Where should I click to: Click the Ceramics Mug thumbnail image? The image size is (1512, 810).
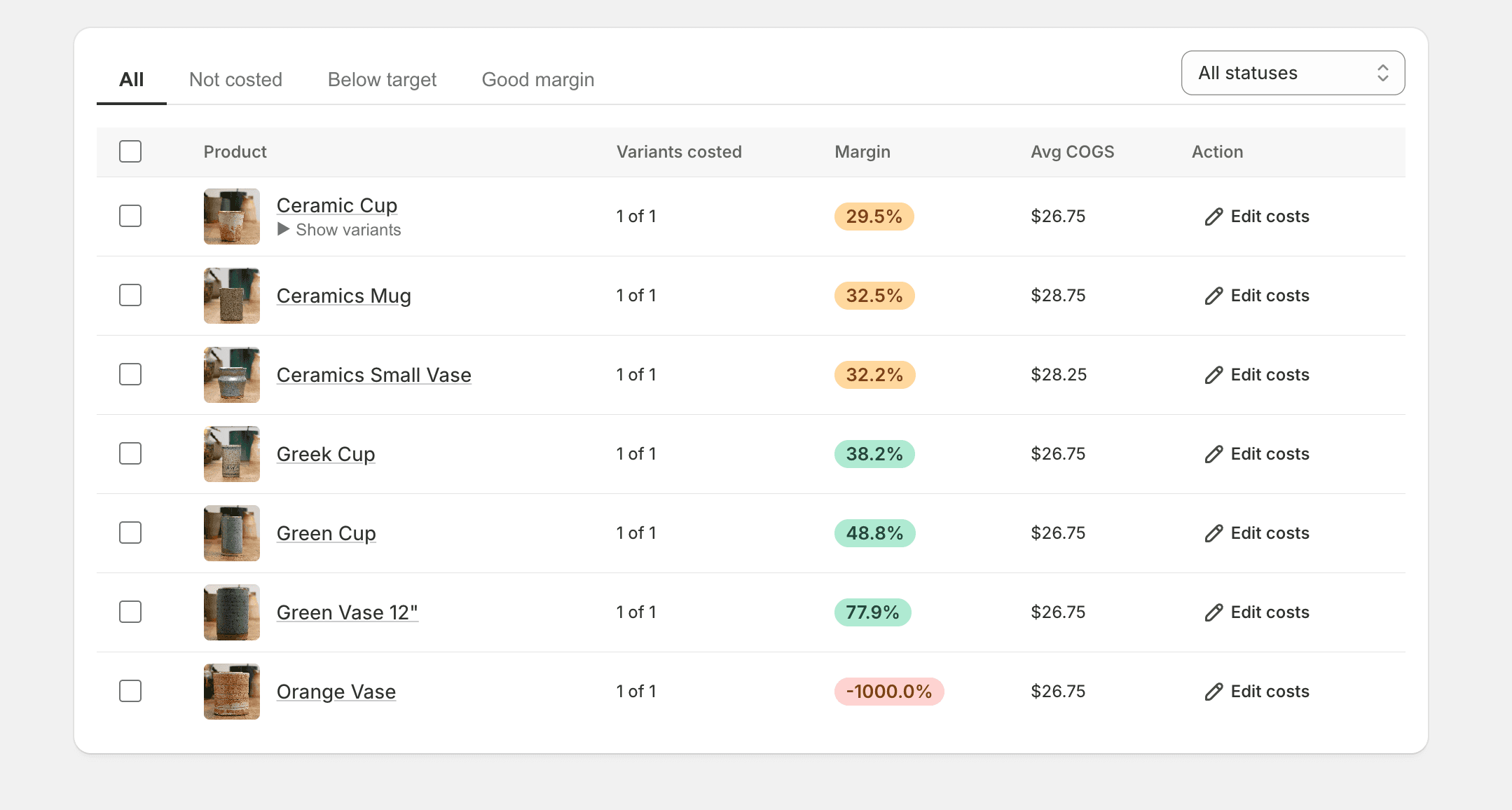pyautogui.click(x=232, y=296)
